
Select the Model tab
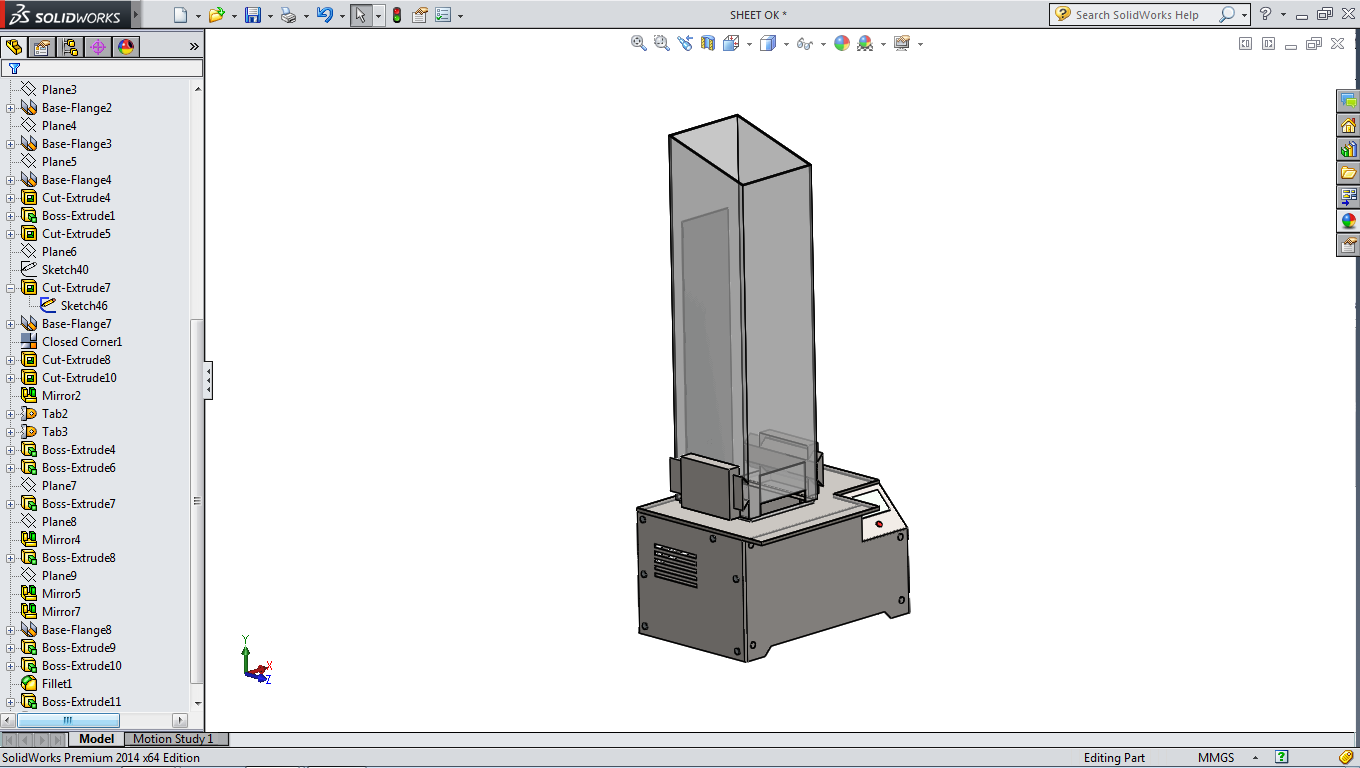point(97,739)
